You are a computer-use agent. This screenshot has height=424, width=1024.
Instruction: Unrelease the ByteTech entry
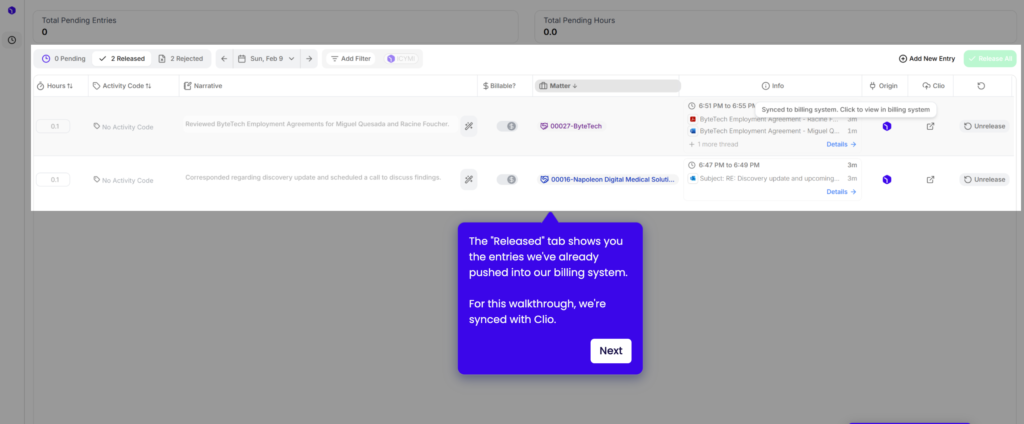[984, 126]
